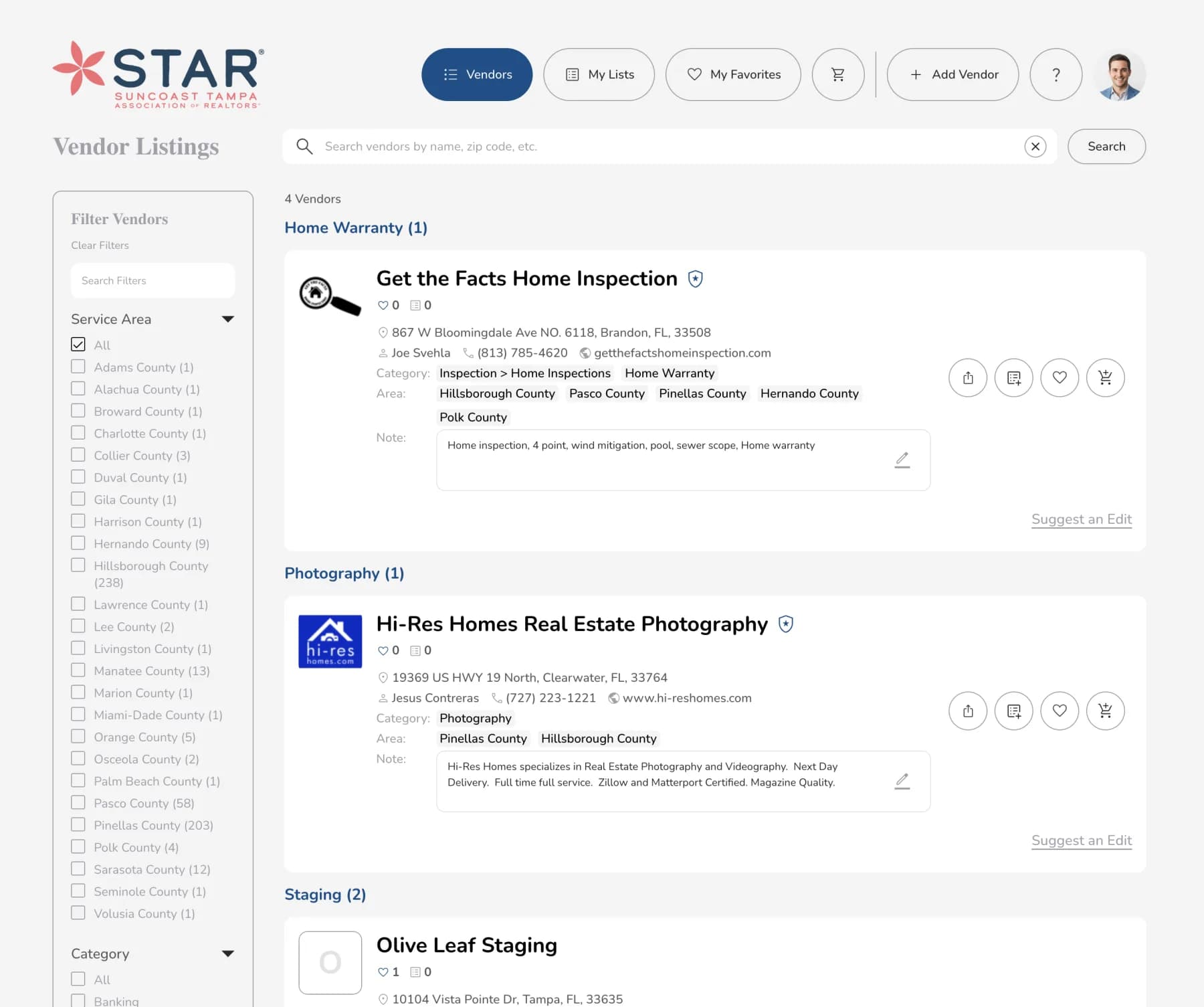Edit the Get the Facts note pencil icon
This screenshot has width=1204, height=1007.
point(902,460)
